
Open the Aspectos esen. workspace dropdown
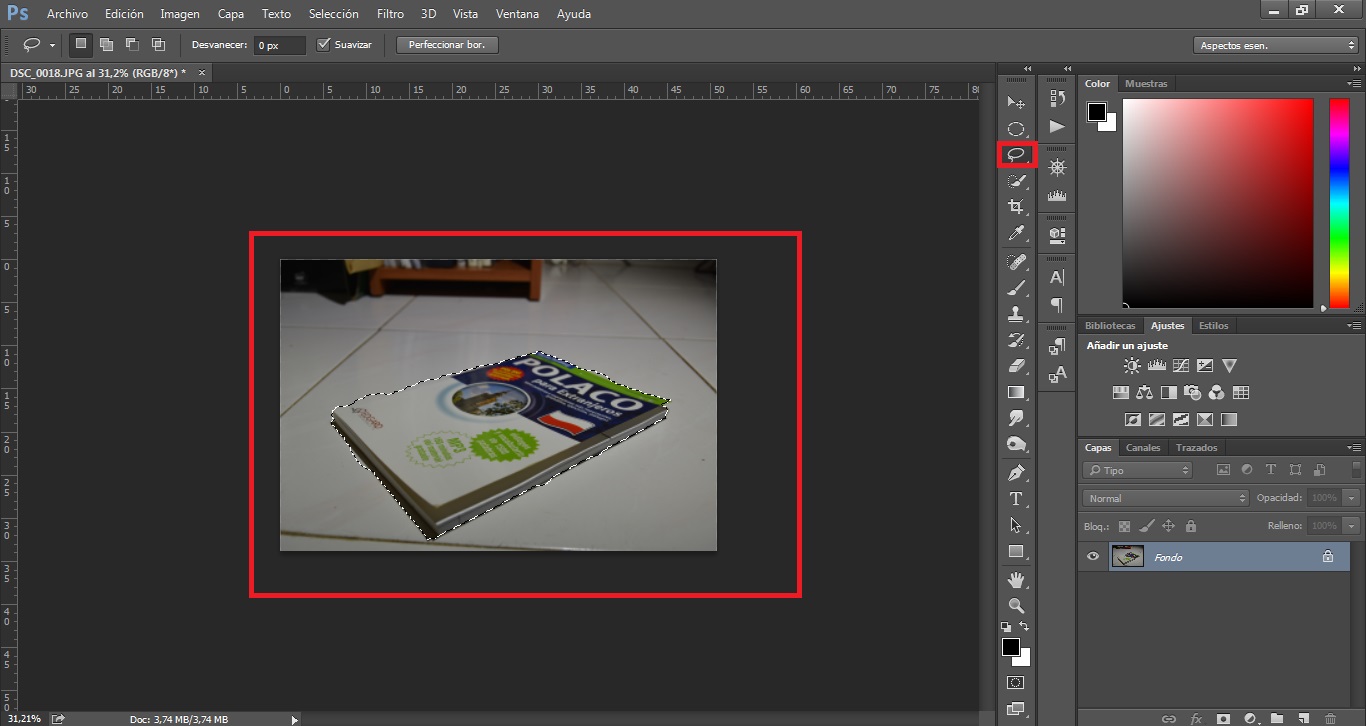tap(1275, 45)
